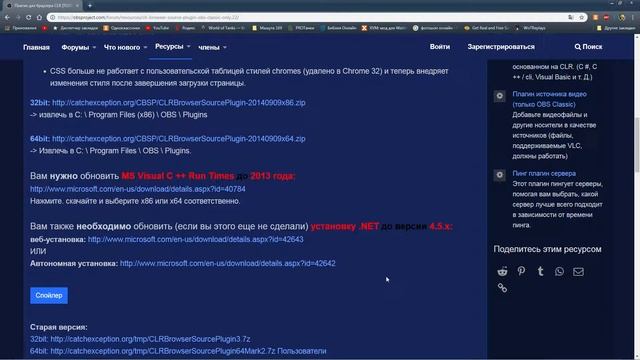
Task: Click the ping server plugin resource icon
Action: [500, 175]
